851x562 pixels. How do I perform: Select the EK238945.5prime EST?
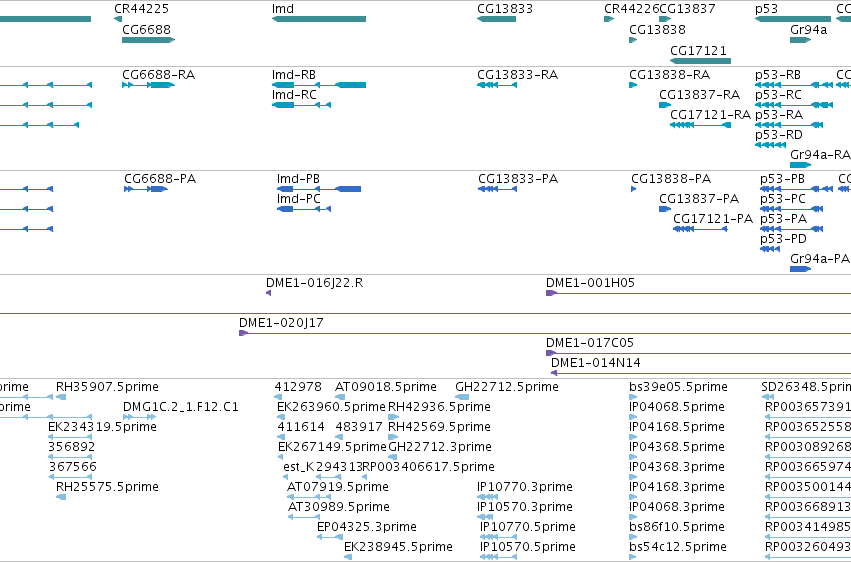pos(348,557)
